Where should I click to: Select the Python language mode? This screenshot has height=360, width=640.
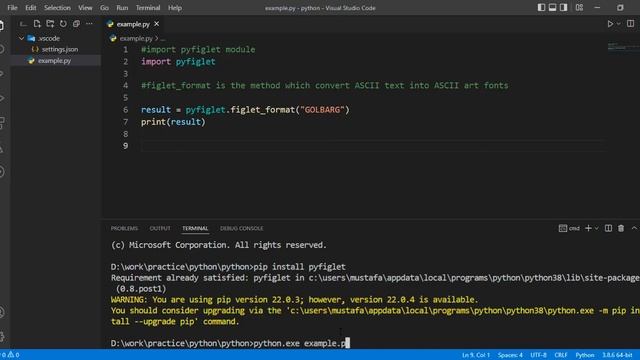(584, 355)
